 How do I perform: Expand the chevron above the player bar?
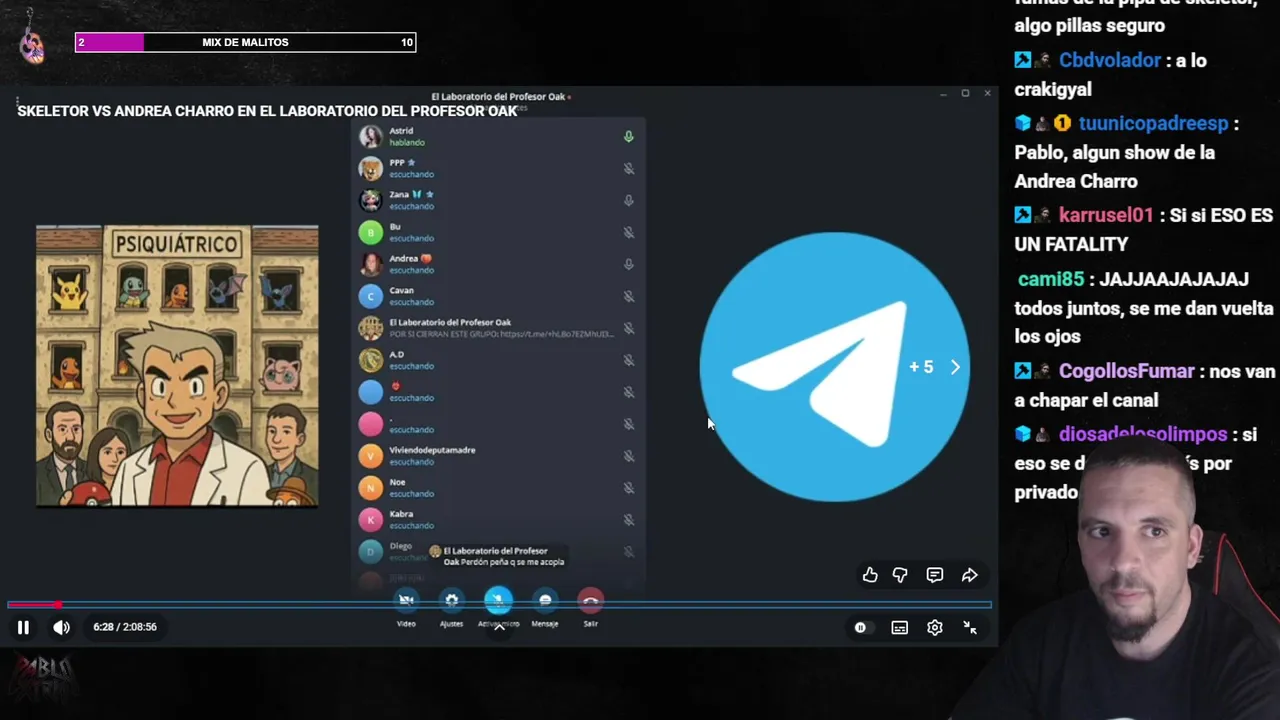click(499, 627)
